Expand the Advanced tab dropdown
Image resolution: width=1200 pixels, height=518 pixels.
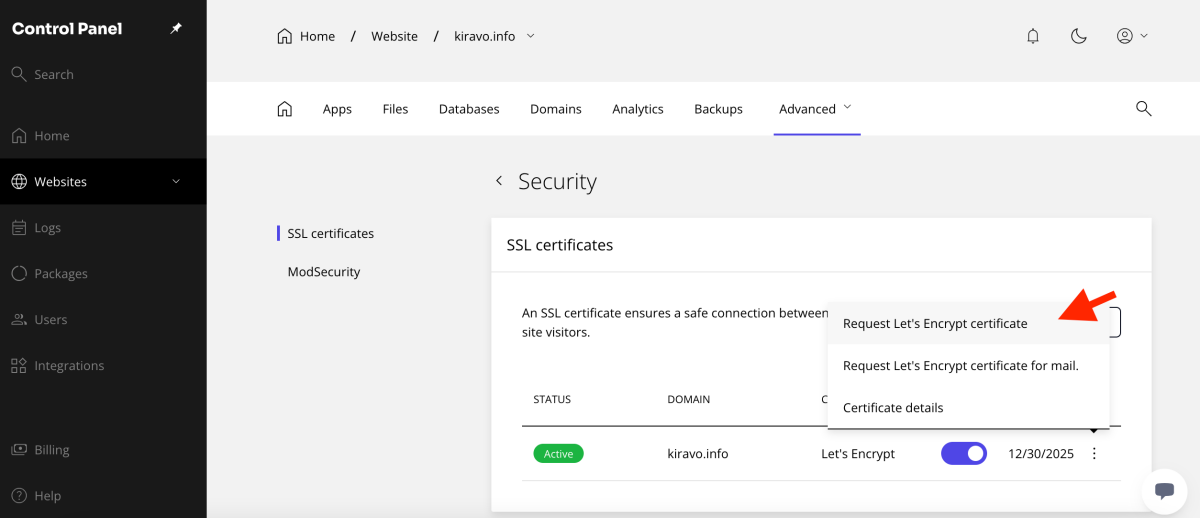click(x=847, y=107)
